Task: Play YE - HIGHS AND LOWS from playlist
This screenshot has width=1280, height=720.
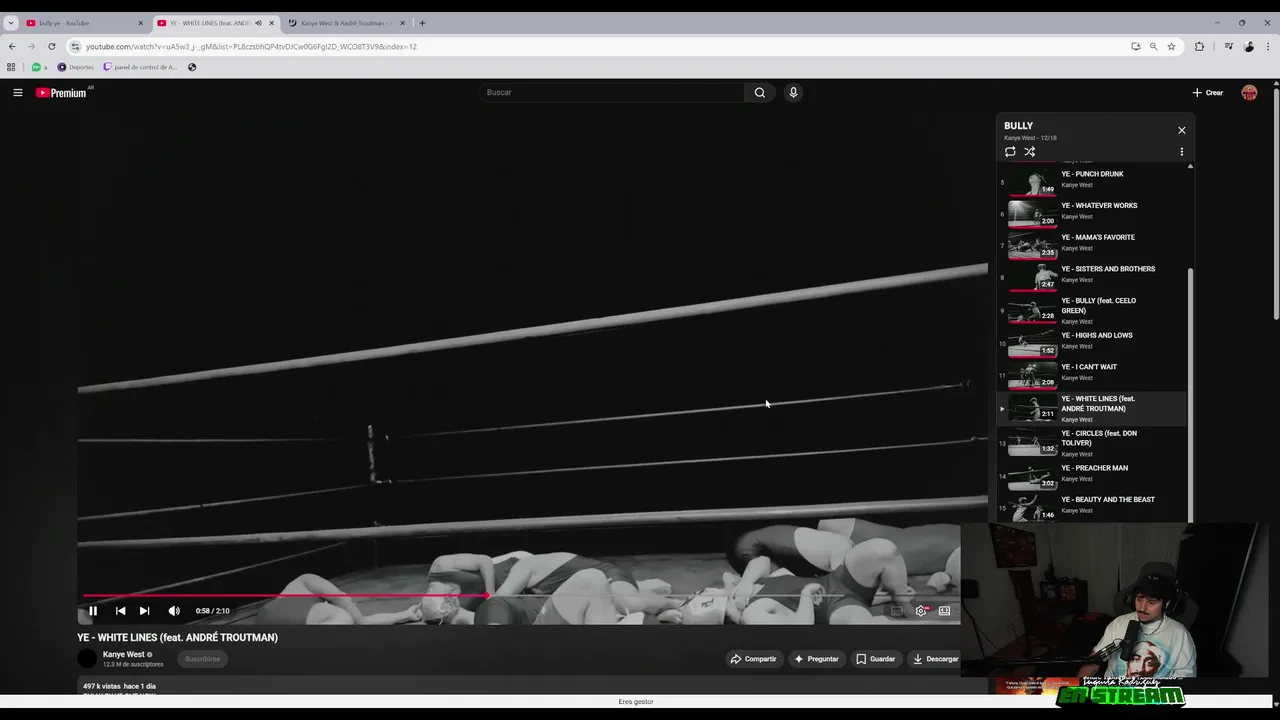Action: tap(1092, 342)
